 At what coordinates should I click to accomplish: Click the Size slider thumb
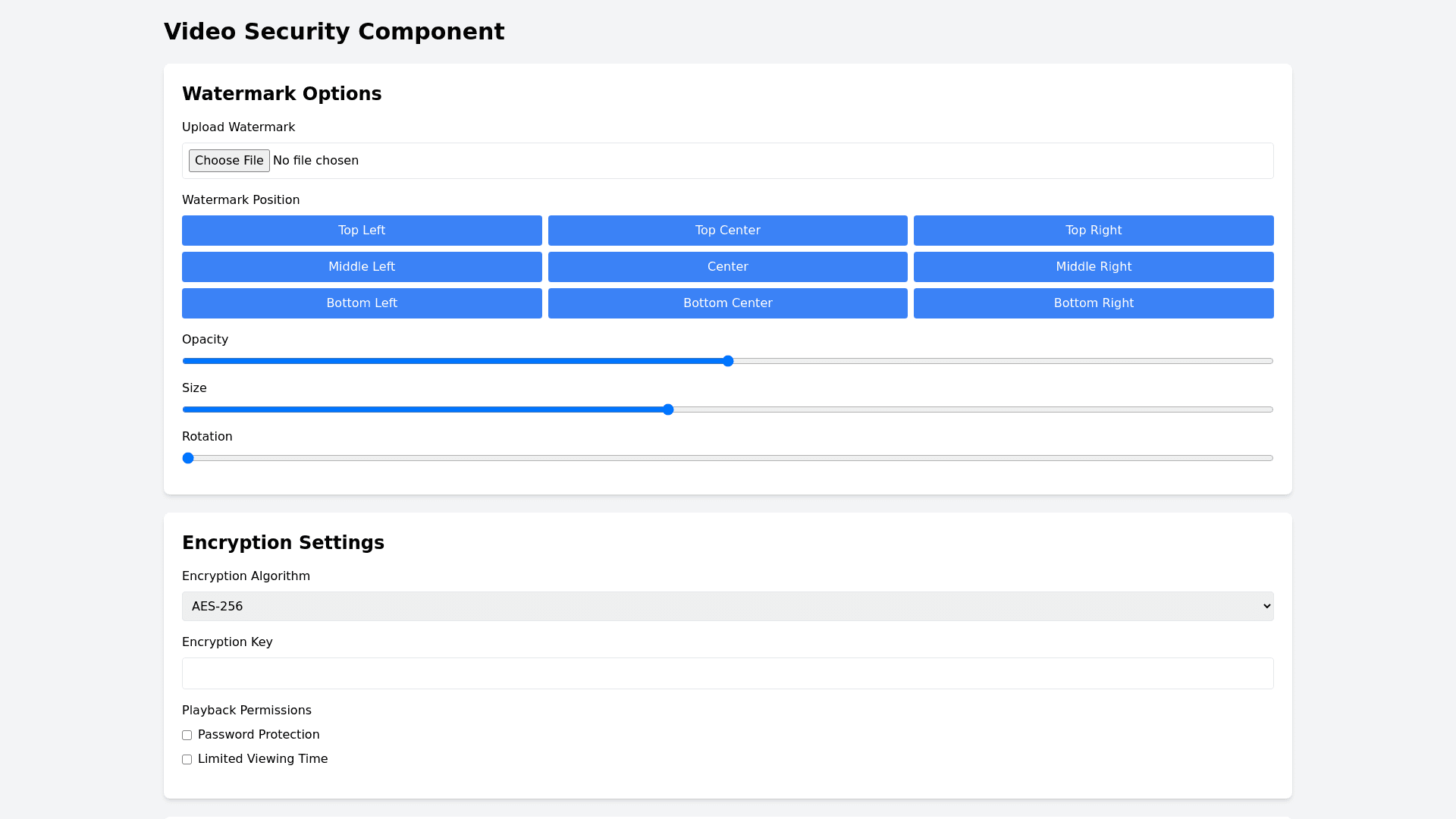pyautogui.click(x=668, y=409)
